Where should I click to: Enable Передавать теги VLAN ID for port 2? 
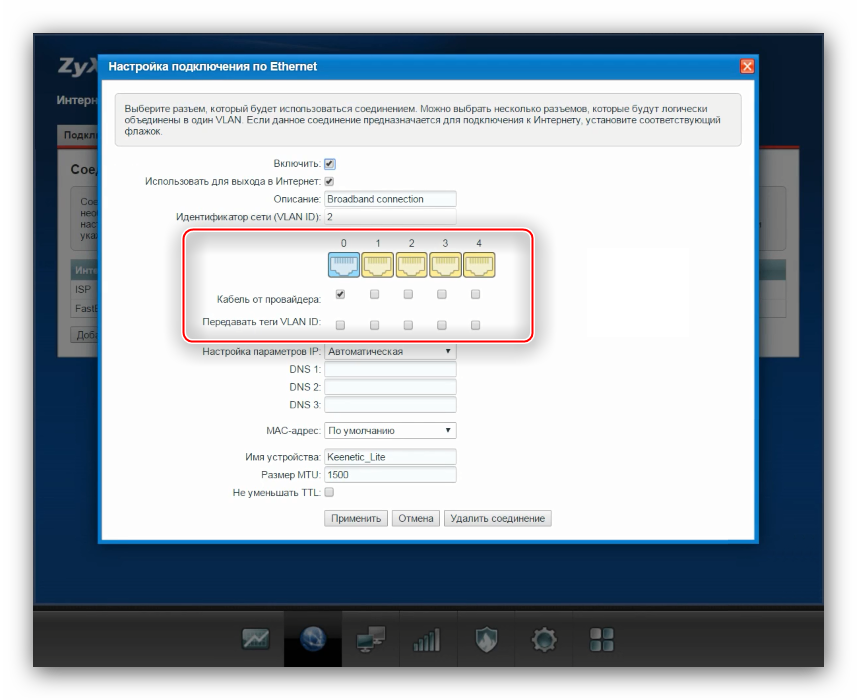(x=408, y=325)
